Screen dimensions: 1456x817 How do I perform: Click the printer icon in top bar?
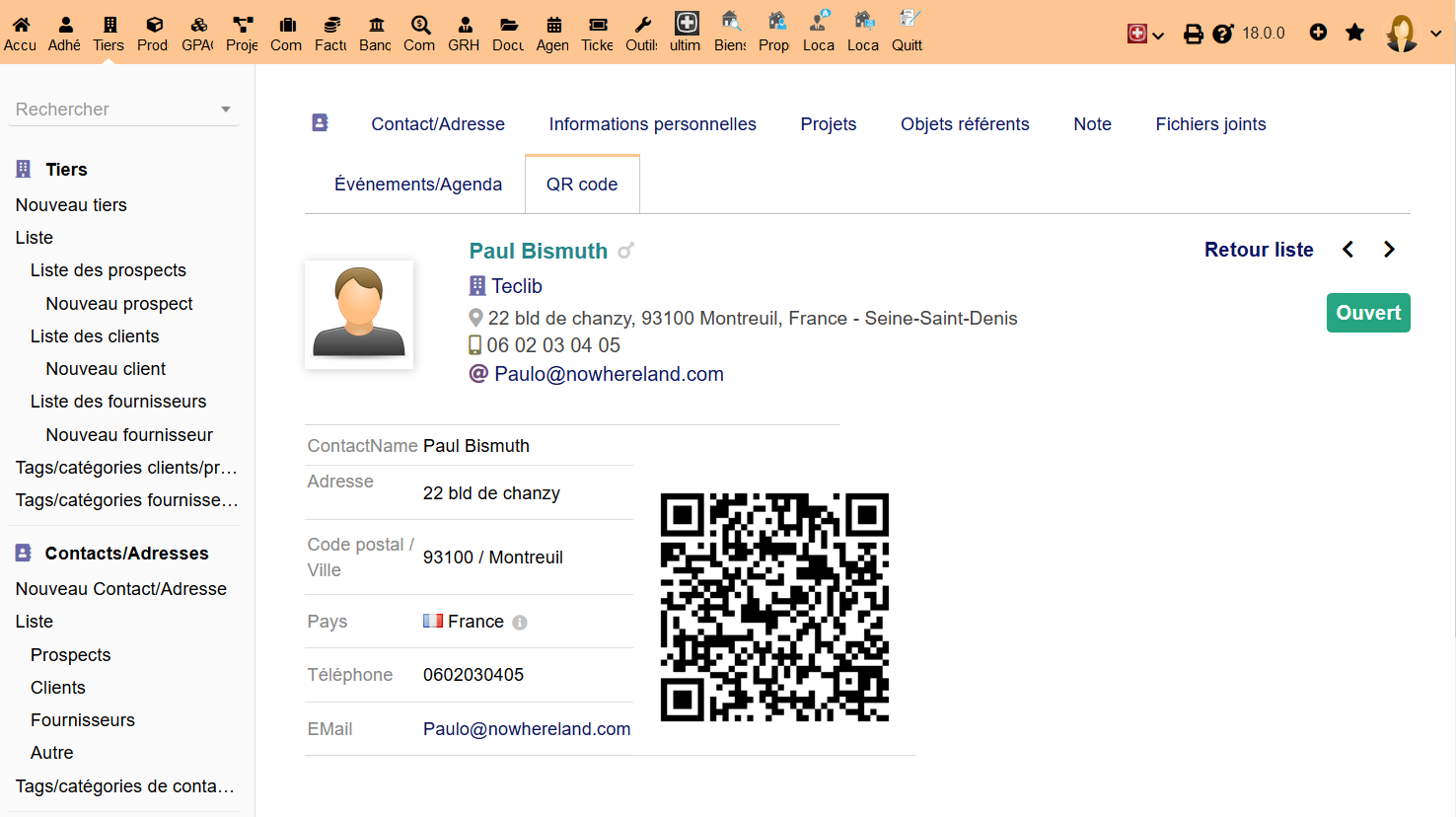pos(1194,34)
